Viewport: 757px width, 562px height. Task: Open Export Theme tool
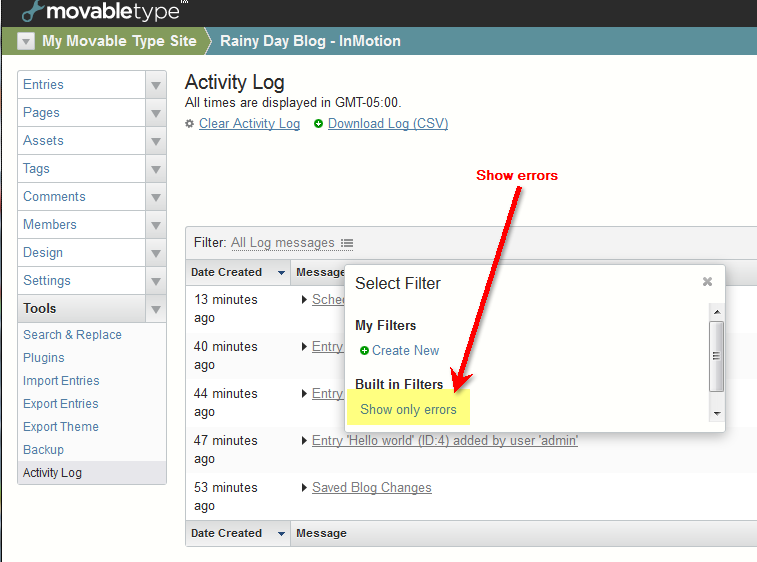pos(61,427)
